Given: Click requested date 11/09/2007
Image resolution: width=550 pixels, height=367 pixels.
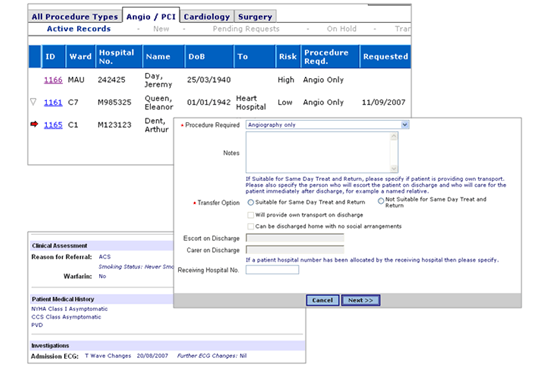Looking at the screenshot, I should 383,102.
